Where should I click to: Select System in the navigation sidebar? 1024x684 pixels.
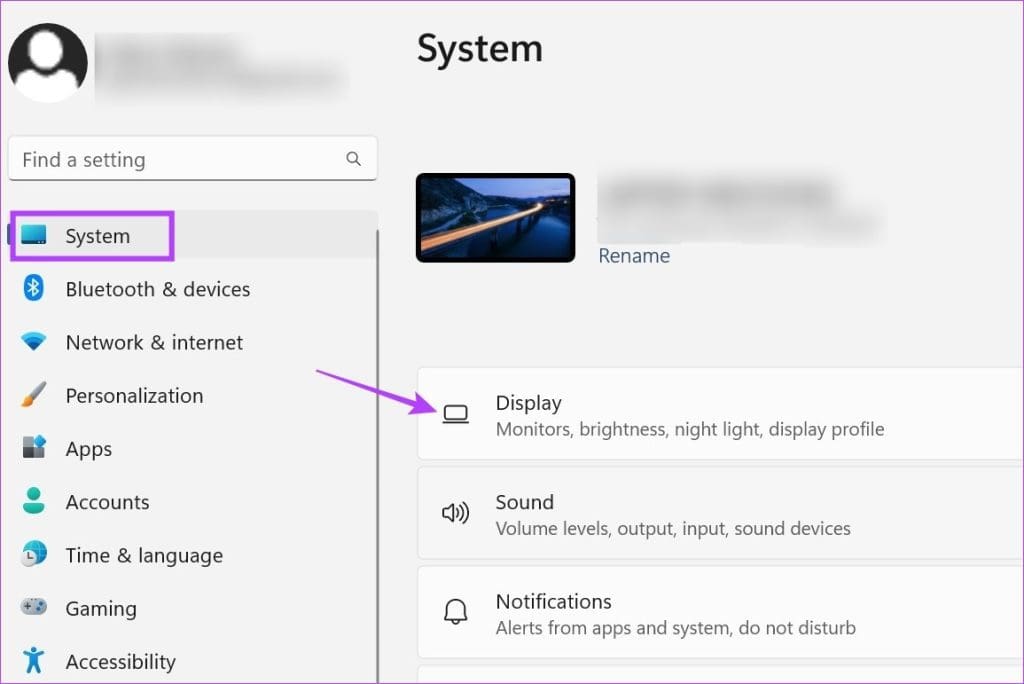97,236
